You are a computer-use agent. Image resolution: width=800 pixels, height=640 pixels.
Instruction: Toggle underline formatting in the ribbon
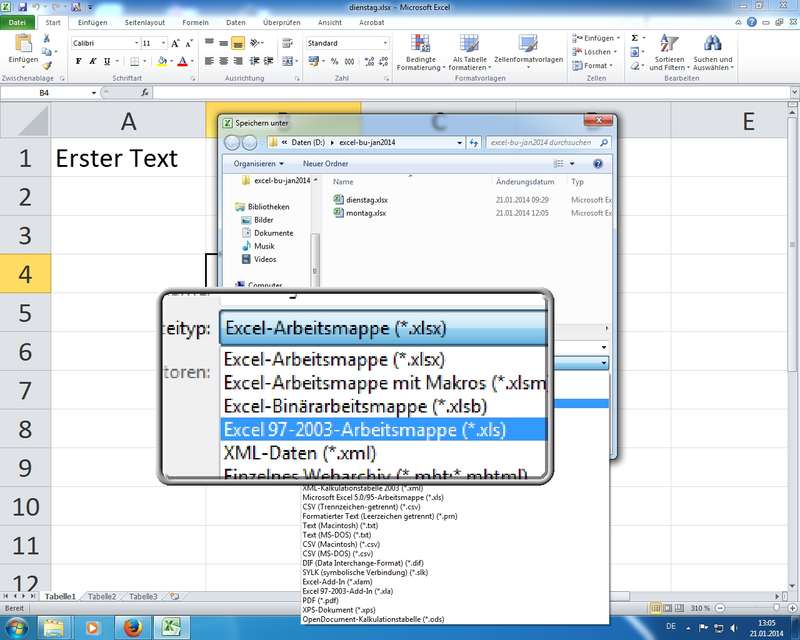tap(104, 60)
